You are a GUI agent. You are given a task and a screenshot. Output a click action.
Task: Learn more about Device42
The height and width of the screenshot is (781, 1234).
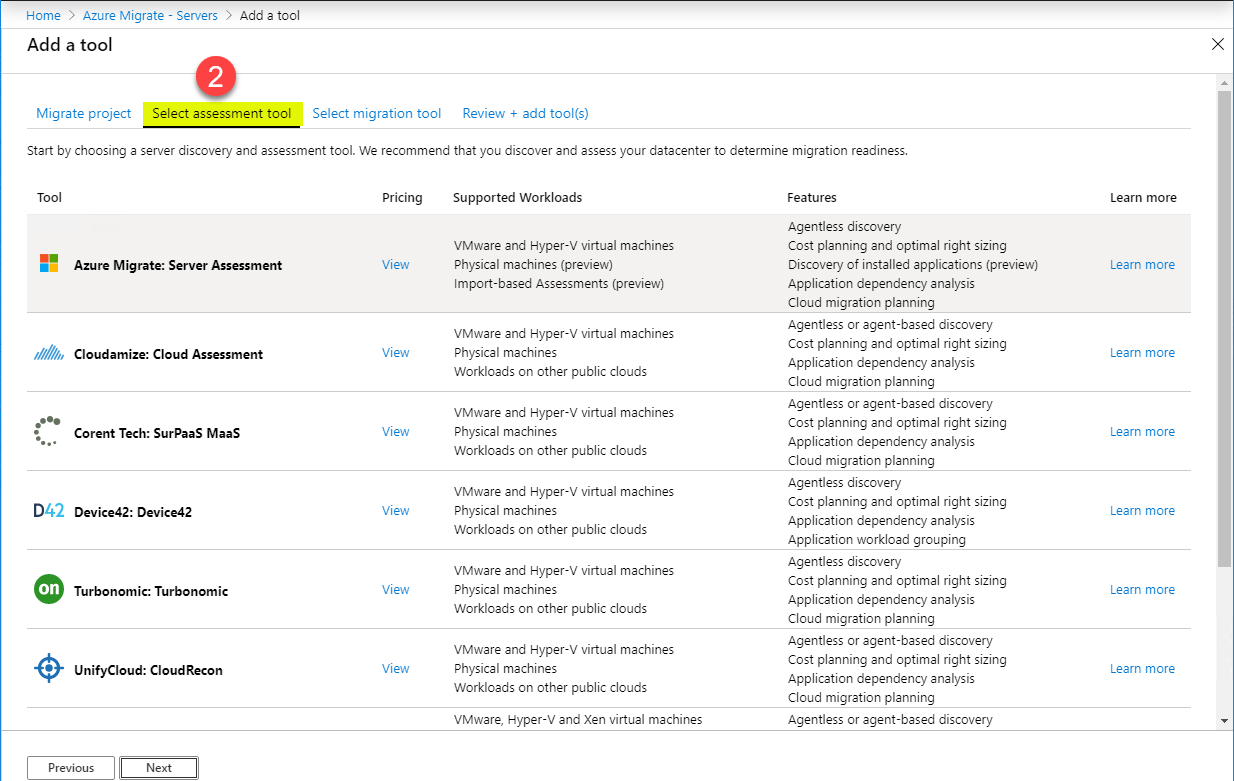1142,511
